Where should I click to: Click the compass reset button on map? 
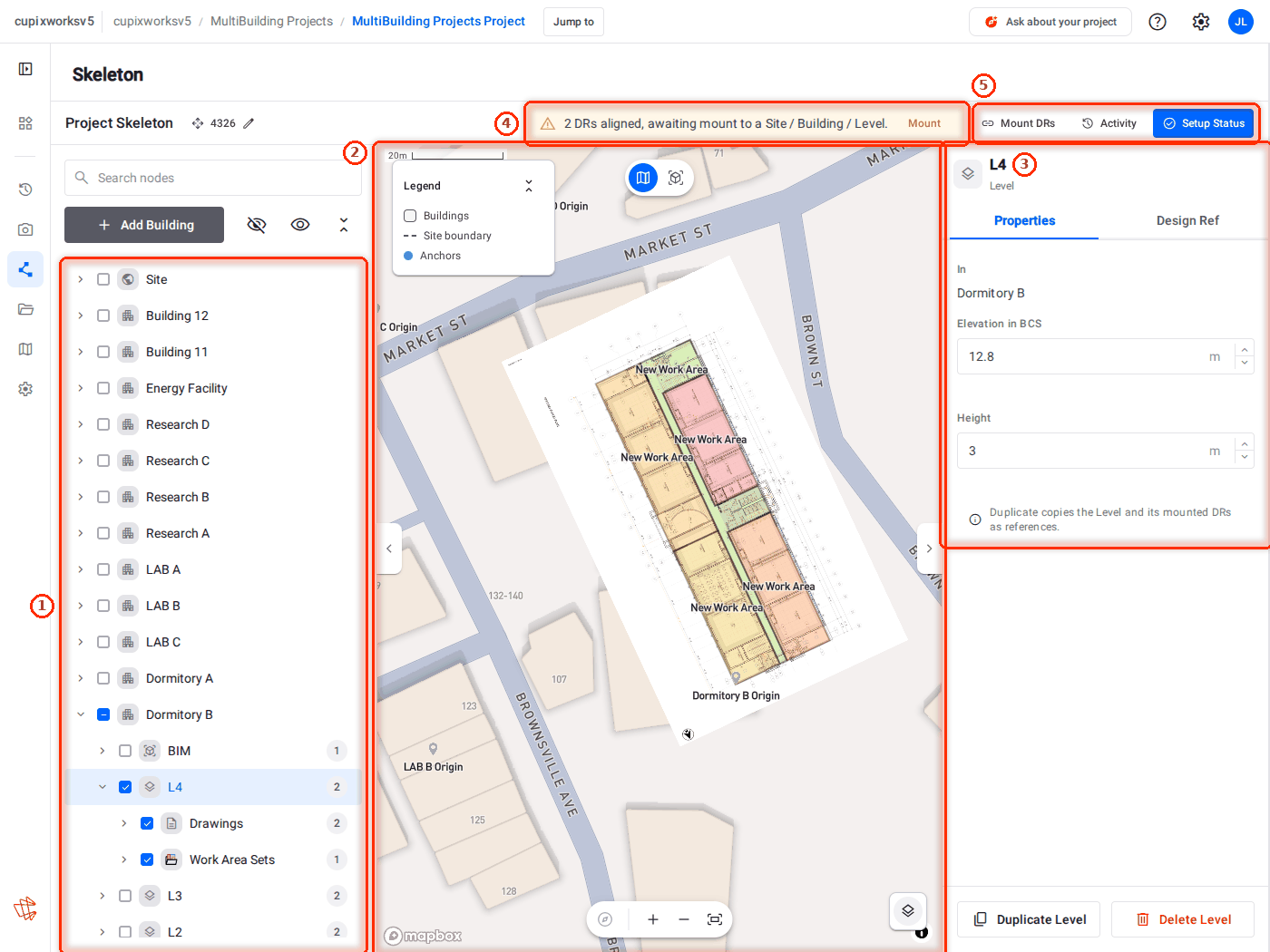pos(605,919)
